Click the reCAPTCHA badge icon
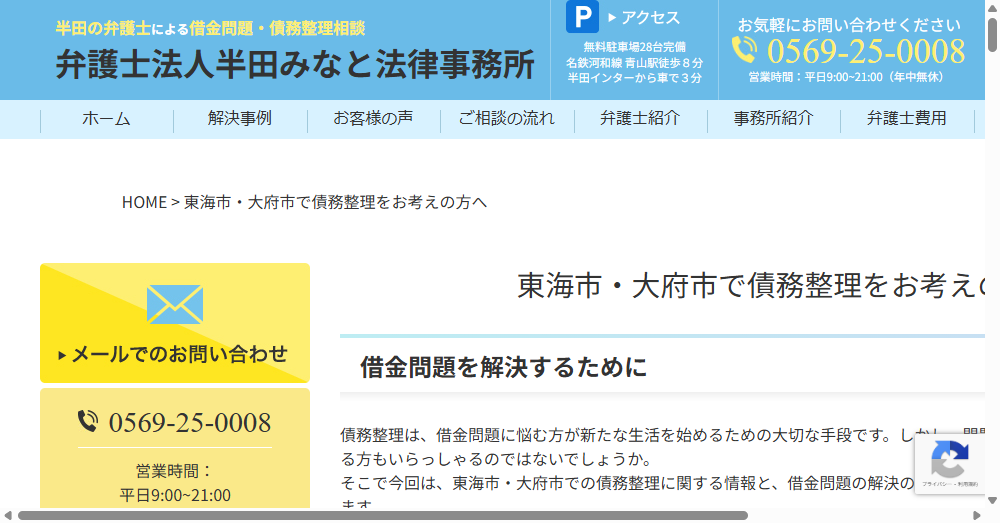Image resolution: width=1000 pixels, height=523 pixels. pos(948,460)
